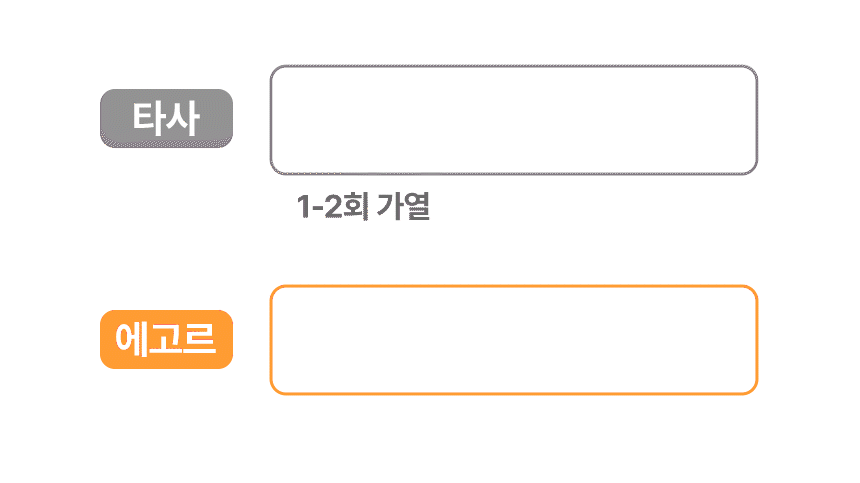This screenshot has height=483, width=860.
Task: Activate the orange outlined rectangle
Action: pyautogui.click(x=513, y=340)
